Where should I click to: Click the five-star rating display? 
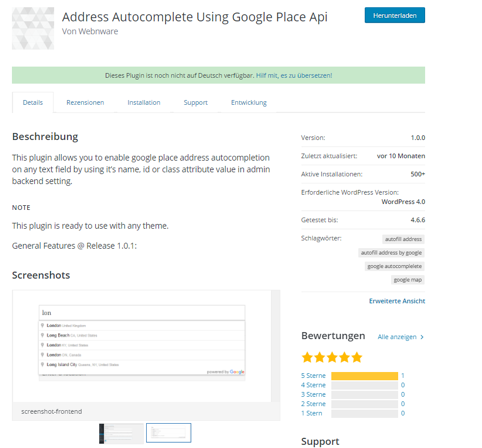point(332,357)
